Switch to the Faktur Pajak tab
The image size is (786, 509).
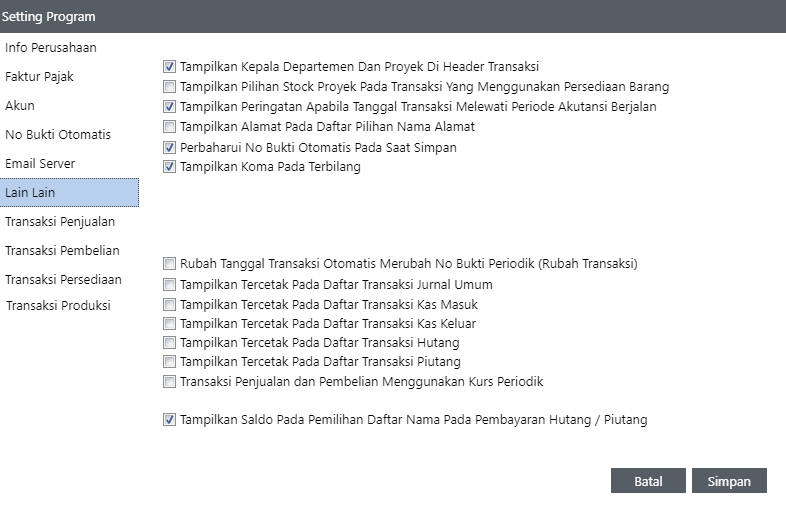[39, 77]
